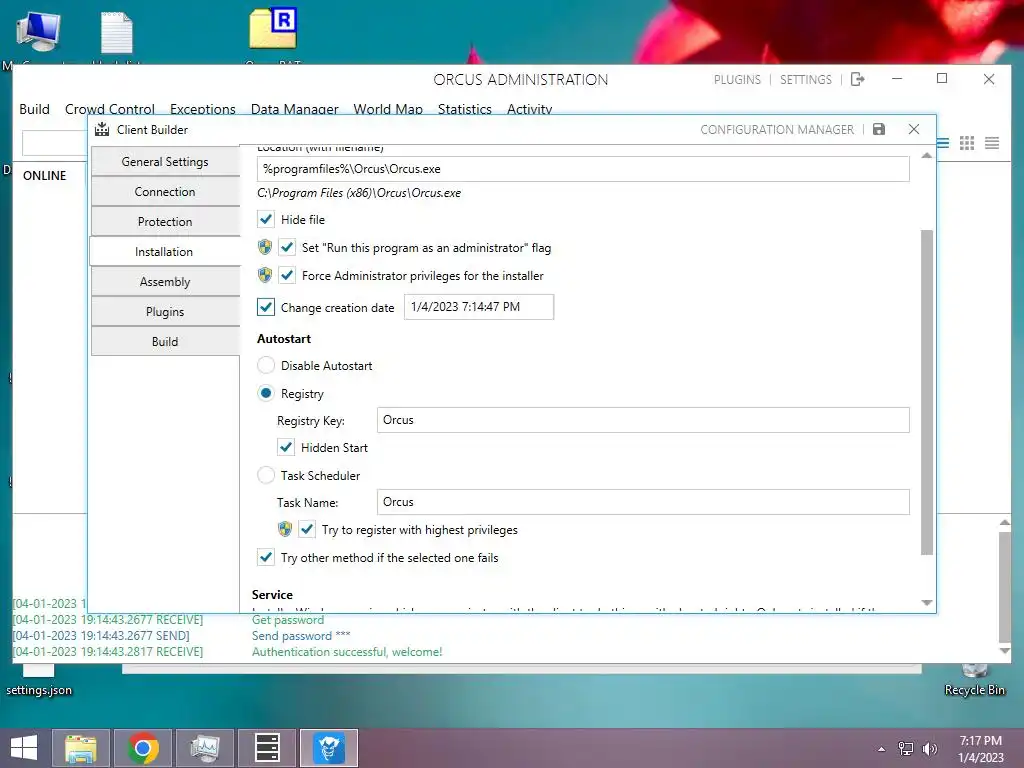Click the Orcus taskbar icon
1024x768 pixels.
(329, 748)
